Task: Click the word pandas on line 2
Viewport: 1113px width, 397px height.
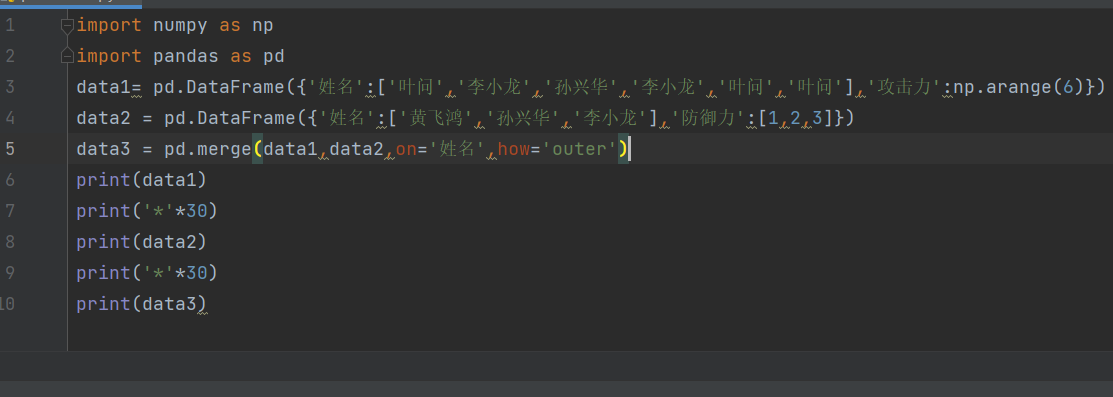Action: point(186,56)
